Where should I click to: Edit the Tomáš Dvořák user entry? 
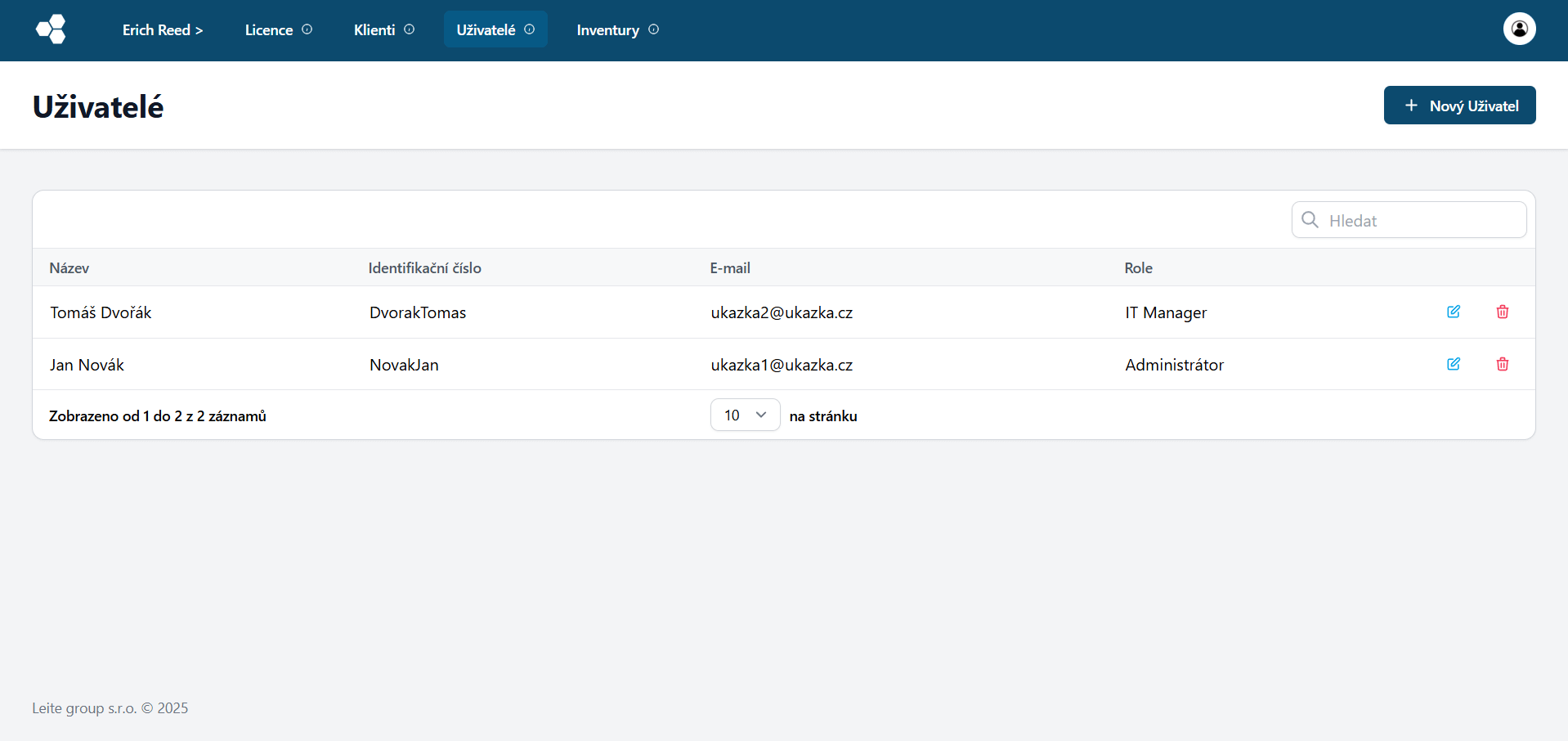1453,312
